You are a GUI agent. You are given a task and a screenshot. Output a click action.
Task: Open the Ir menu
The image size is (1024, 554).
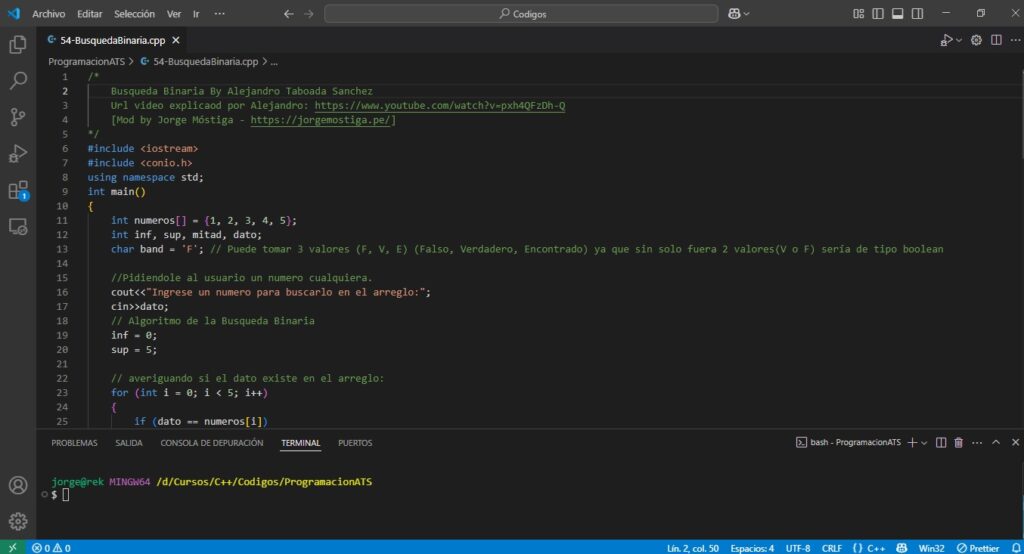pos(196,14)
